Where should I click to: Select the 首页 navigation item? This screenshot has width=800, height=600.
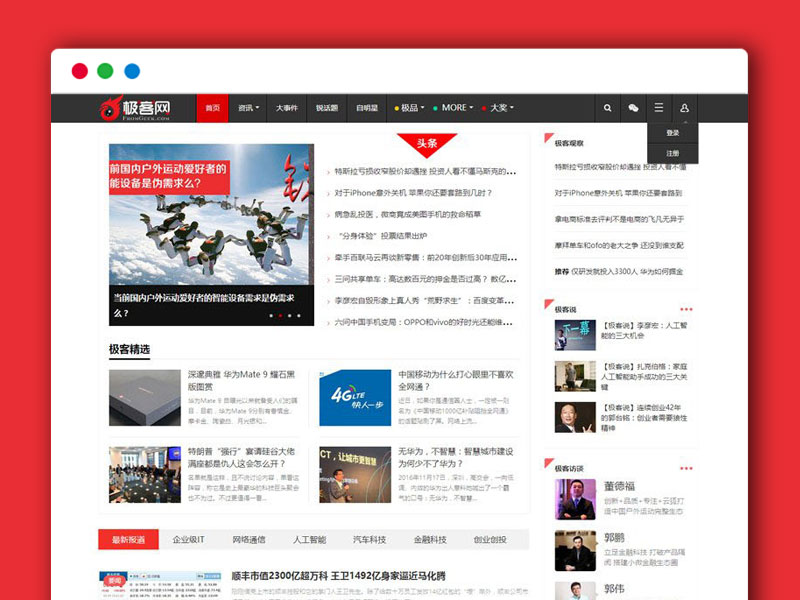(211, 106)
